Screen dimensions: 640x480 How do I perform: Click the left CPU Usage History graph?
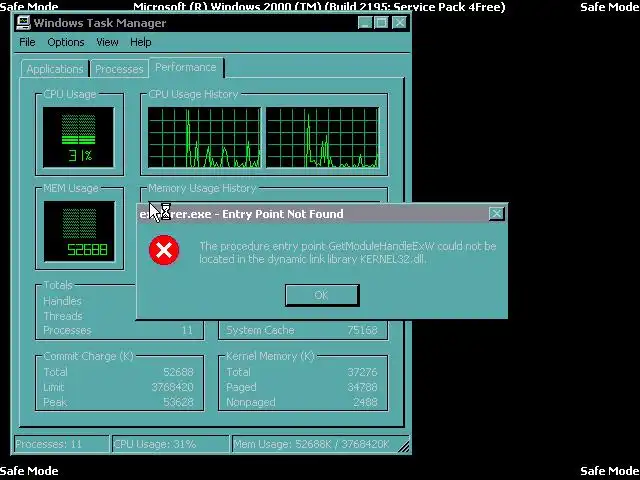click(x=204, y=138)
